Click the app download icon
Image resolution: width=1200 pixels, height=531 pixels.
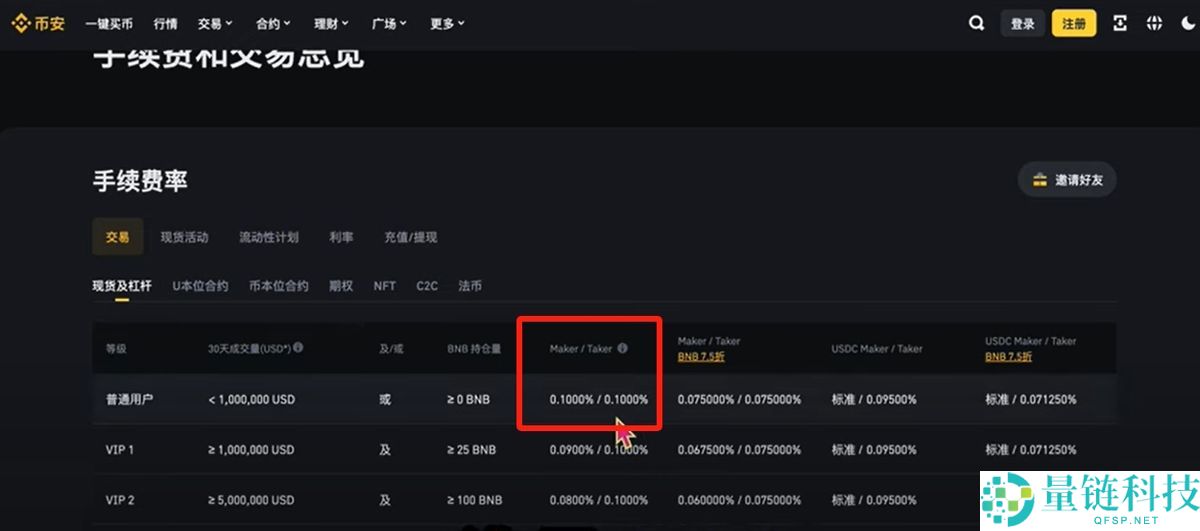point(1119,23)
